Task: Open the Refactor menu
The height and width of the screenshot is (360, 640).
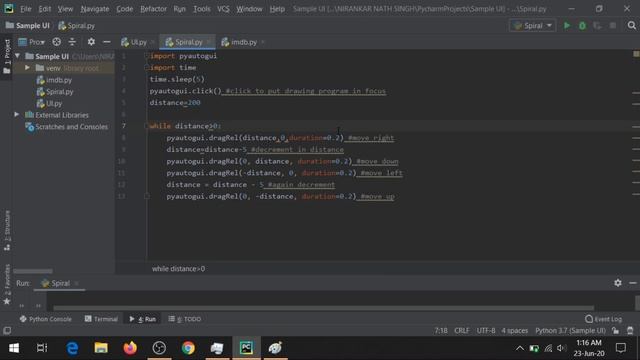Action: 153,9
